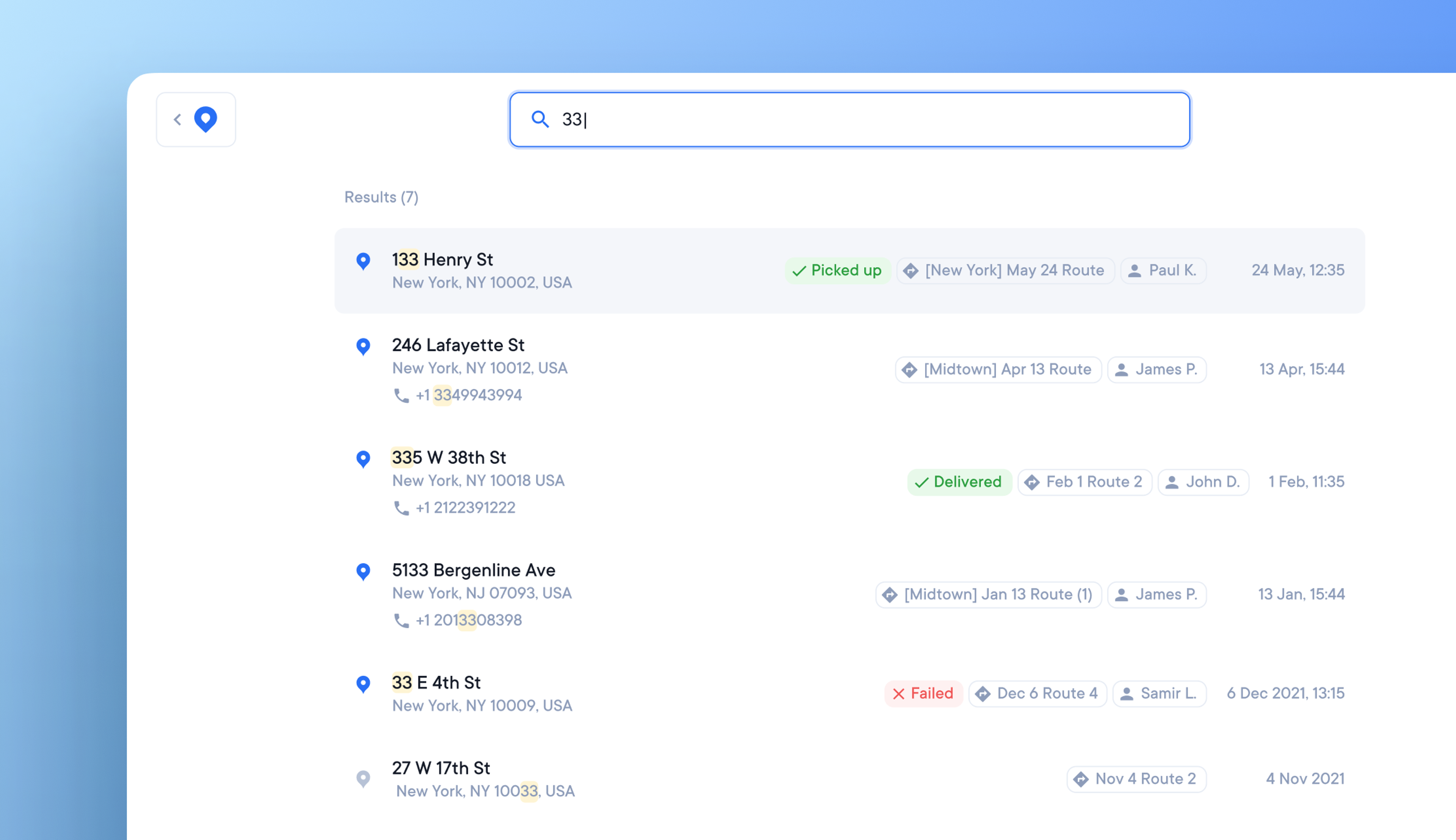
Task: Click address New York, NJ 07093, USA
Action: (482, 593)
